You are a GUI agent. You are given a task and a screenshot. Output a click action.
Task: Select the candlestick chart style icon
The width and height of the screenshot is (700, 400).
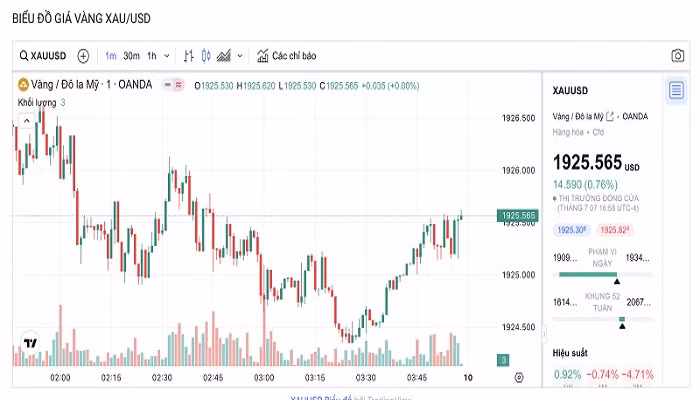click(206, 56)
